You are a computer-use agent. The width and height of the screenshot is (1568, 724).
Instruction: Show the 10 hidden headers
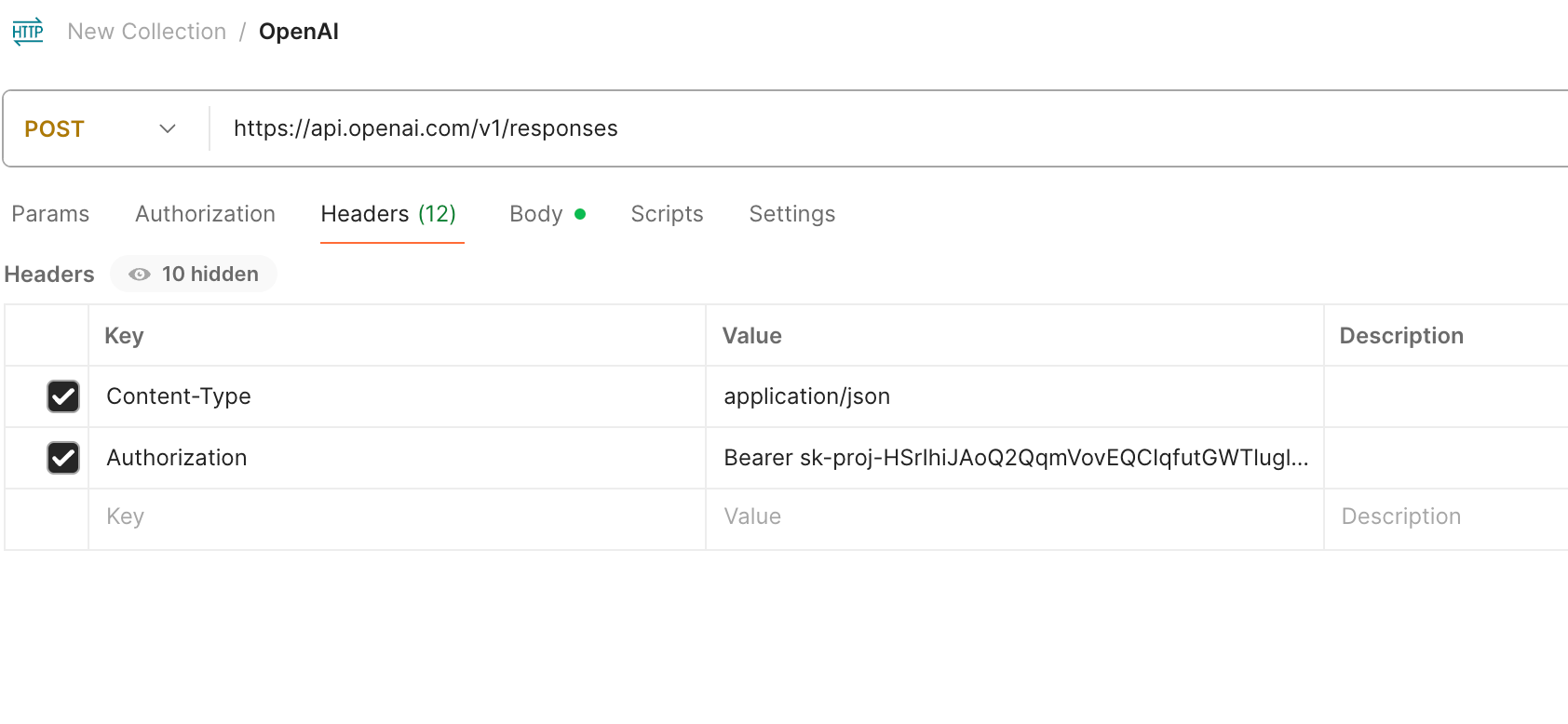tap(194, 274)
